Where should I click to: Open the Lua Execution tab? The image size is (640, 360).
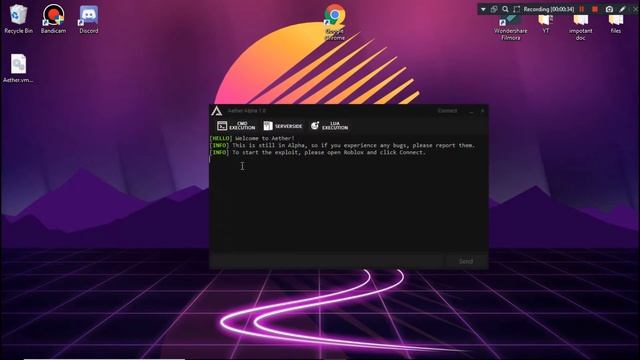point(329,126)
